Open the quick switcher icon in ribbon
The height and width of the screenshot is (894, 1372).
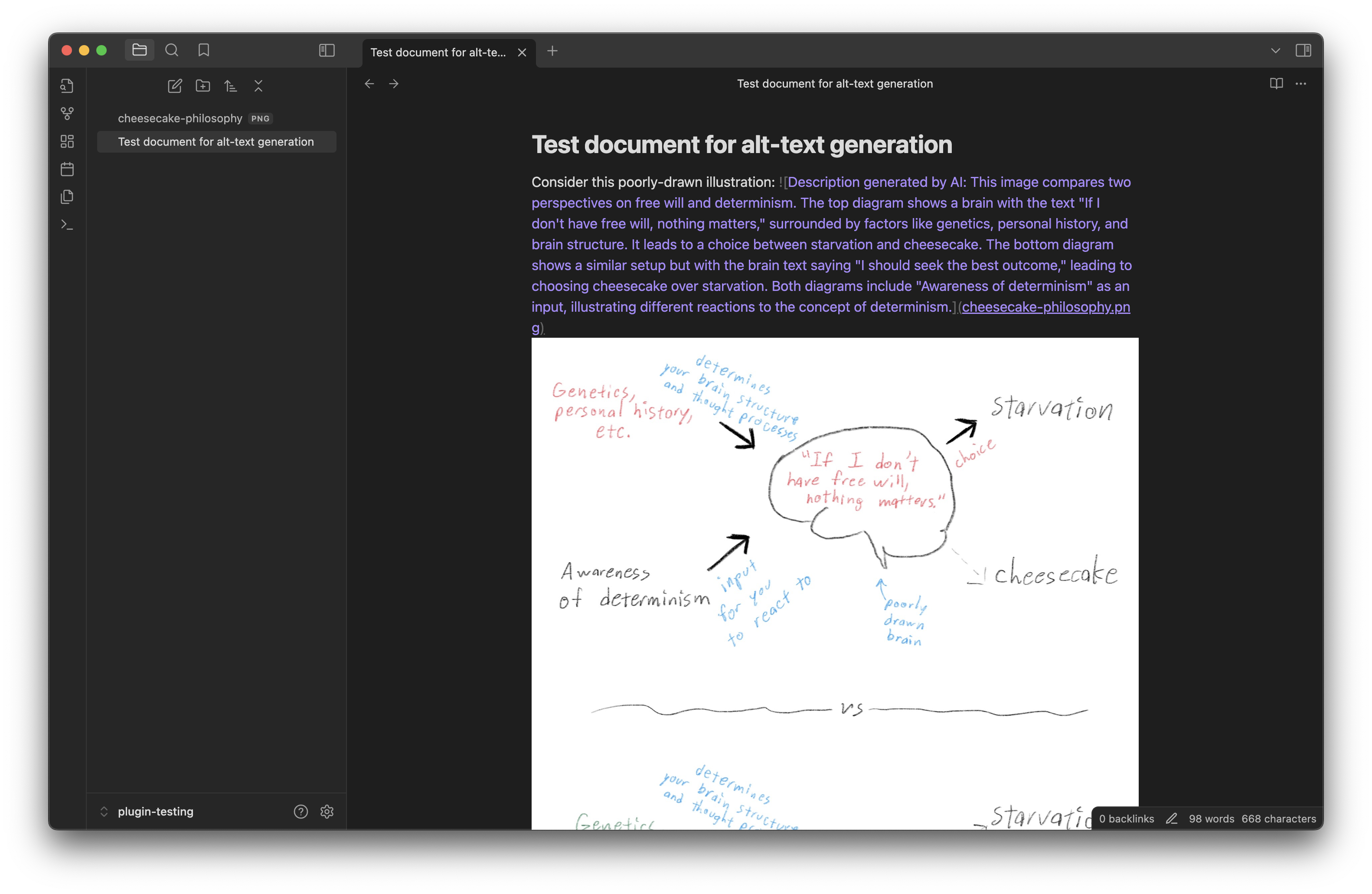pos(67,86)
